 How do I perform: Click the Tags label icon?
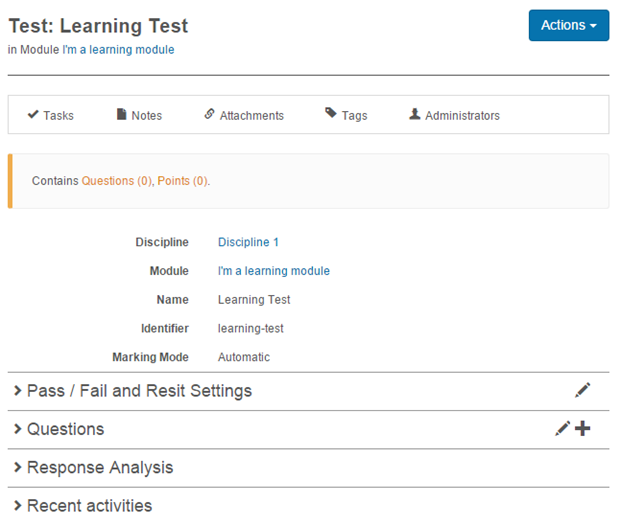pyautogui.click(x=331, y=114)
